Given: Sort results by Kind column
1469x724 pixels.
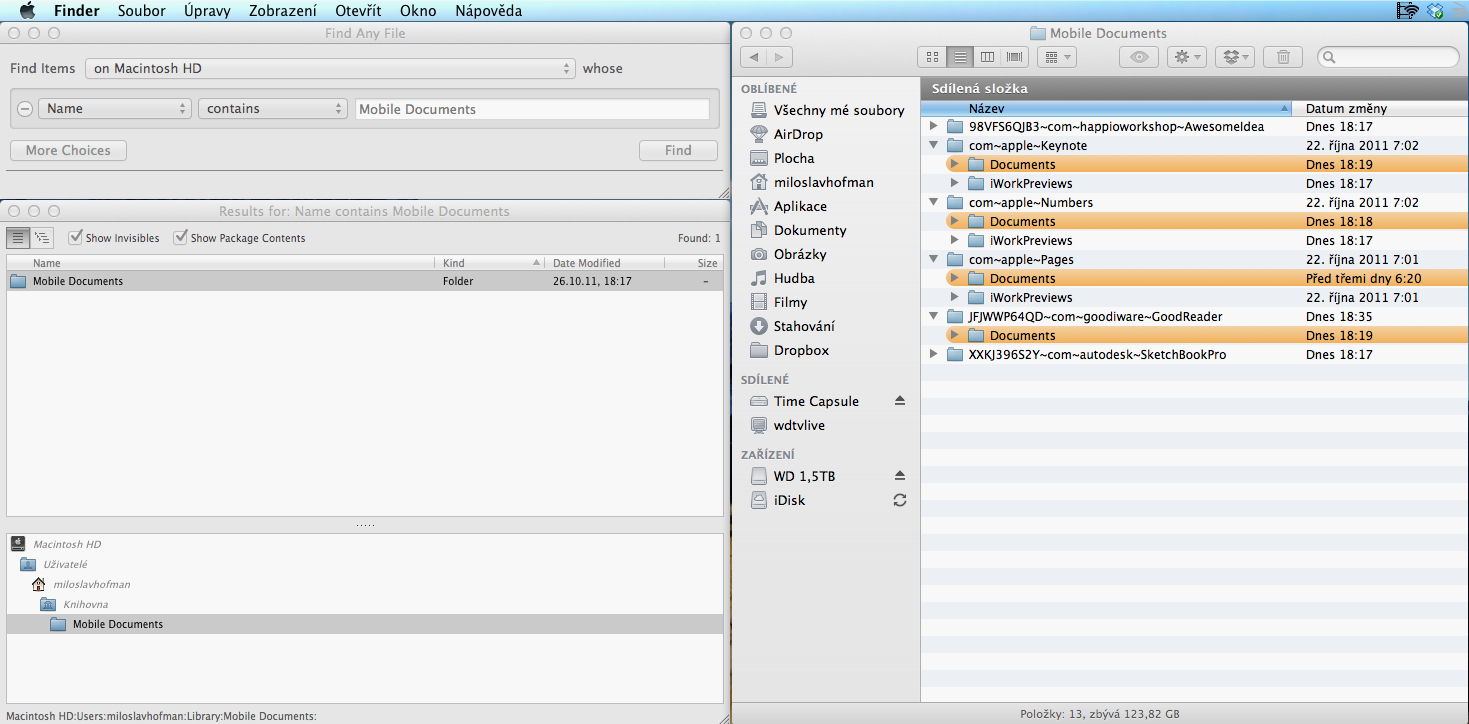Looking at the screenshot, I should (x=490, y=263).
